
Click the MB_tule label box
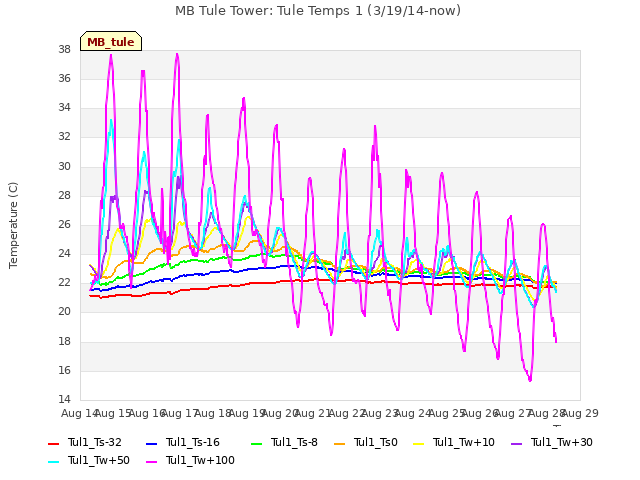click(111, 41)
